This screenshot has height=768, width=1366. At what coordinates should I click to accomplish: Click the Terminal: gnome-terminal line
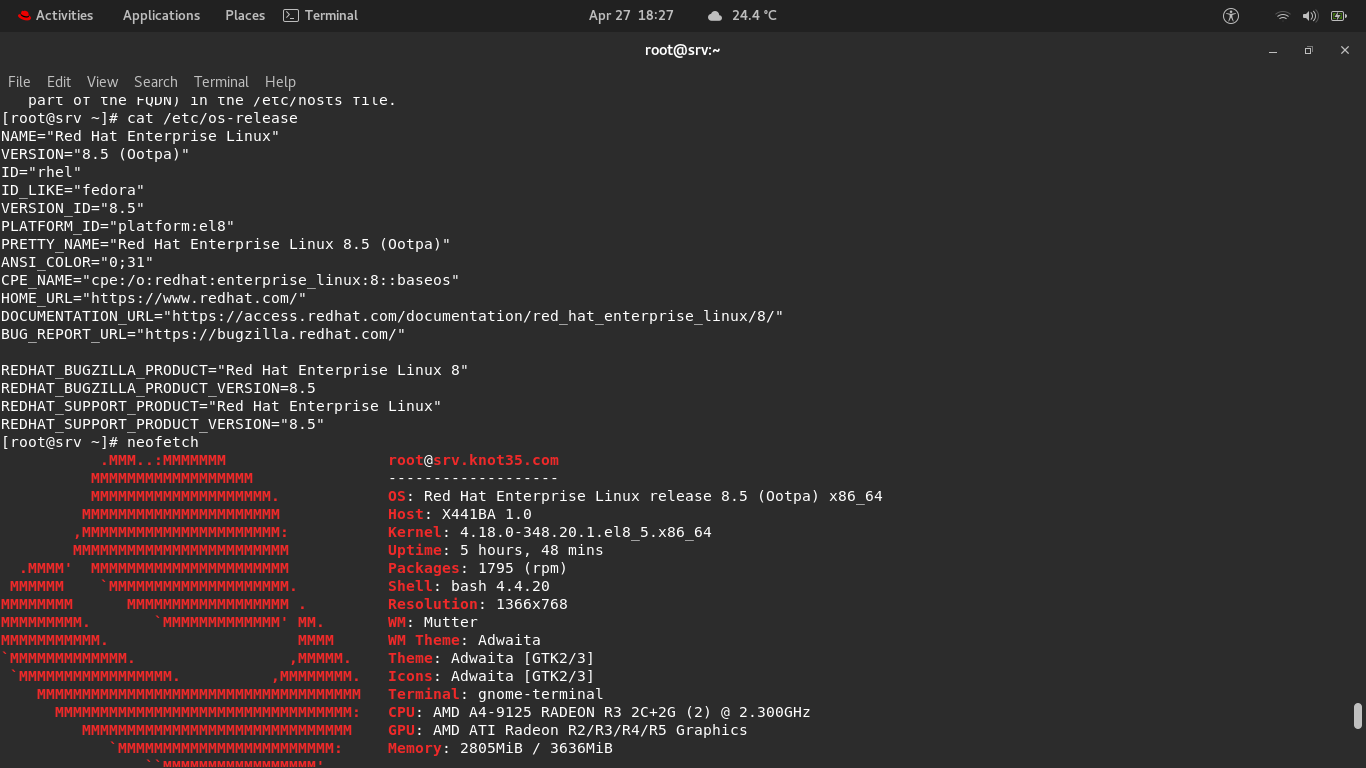[x=496, y=694]
